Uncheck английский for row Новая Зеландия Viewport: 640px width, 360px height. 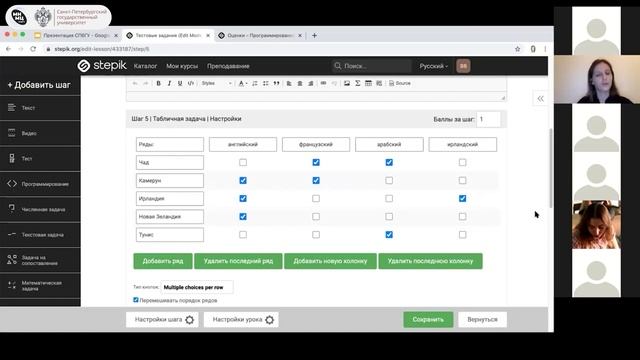243,217
